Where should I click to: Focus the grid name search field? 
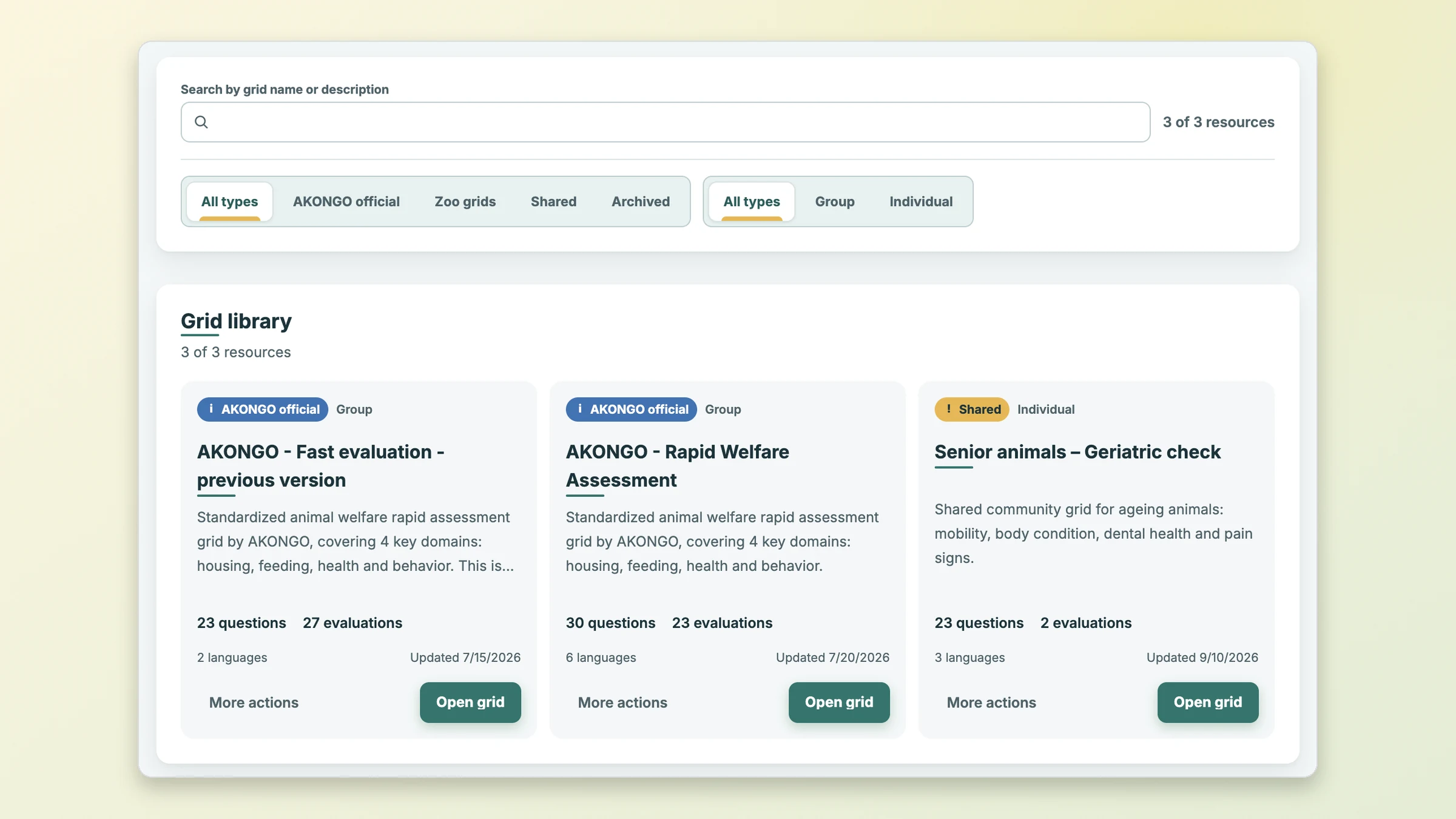[665, 122]
